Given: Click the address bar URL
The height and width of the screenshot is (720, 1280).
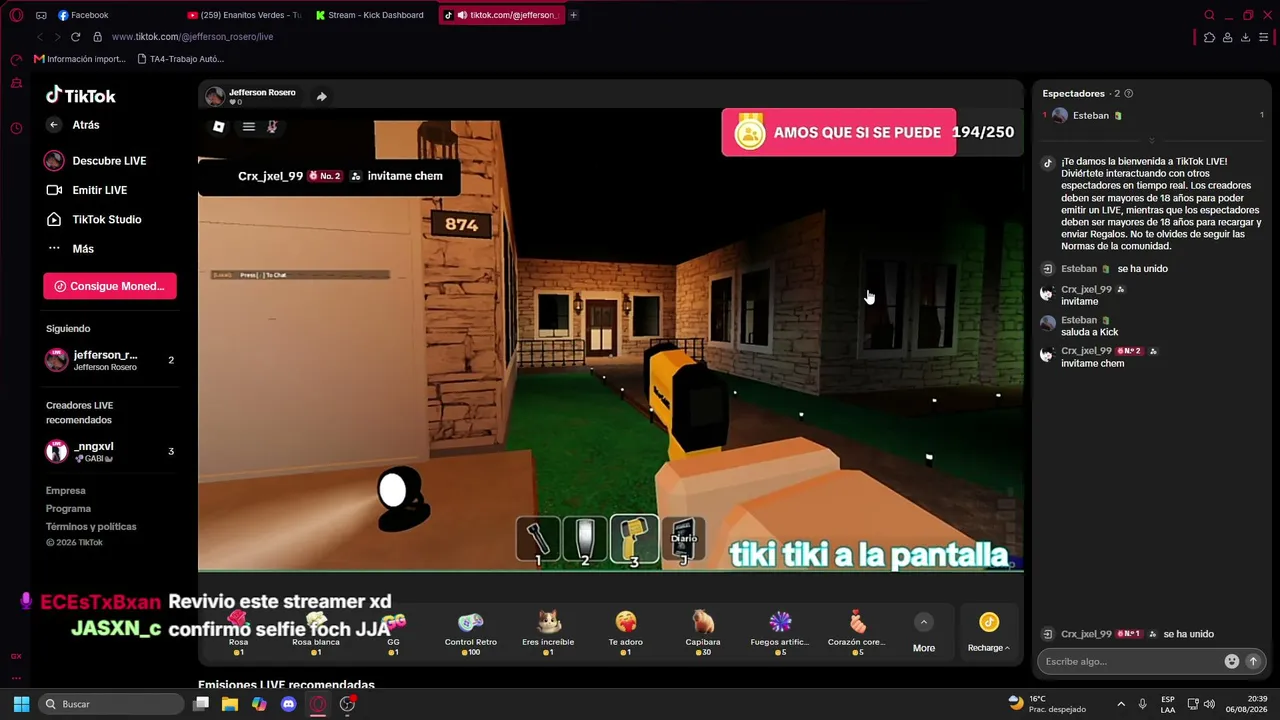Looking at the screenshot, I should [192, 37].
